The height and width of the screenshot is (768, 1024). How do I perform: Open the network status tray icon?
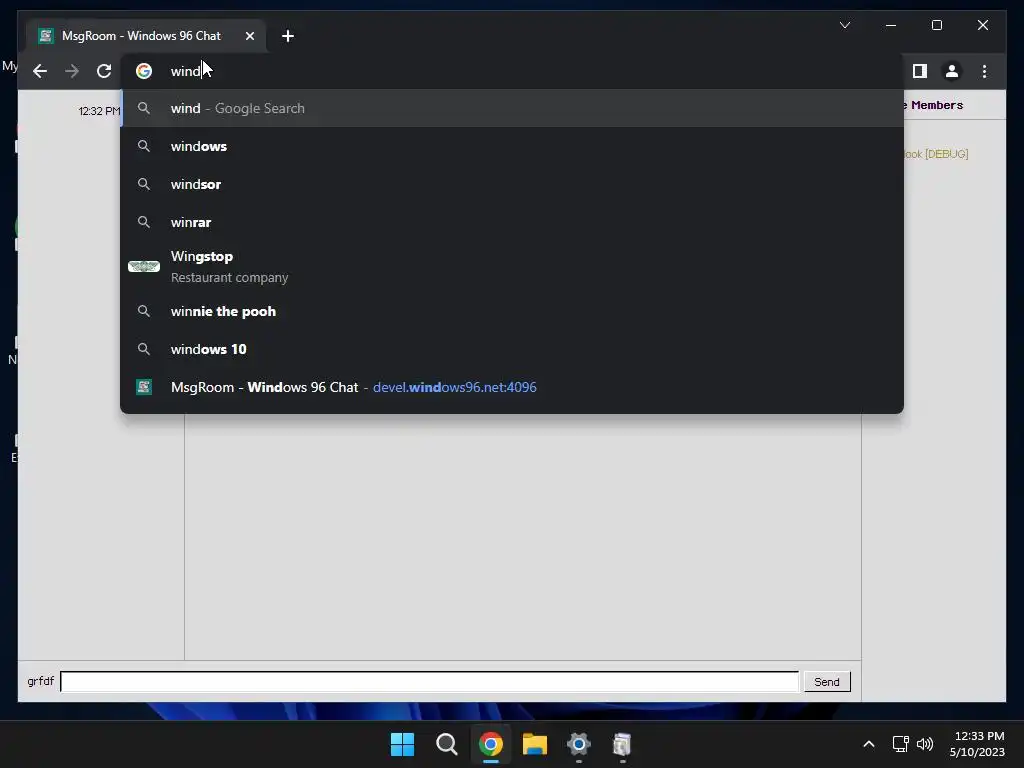pyautogui.click(x=901, y=744)
